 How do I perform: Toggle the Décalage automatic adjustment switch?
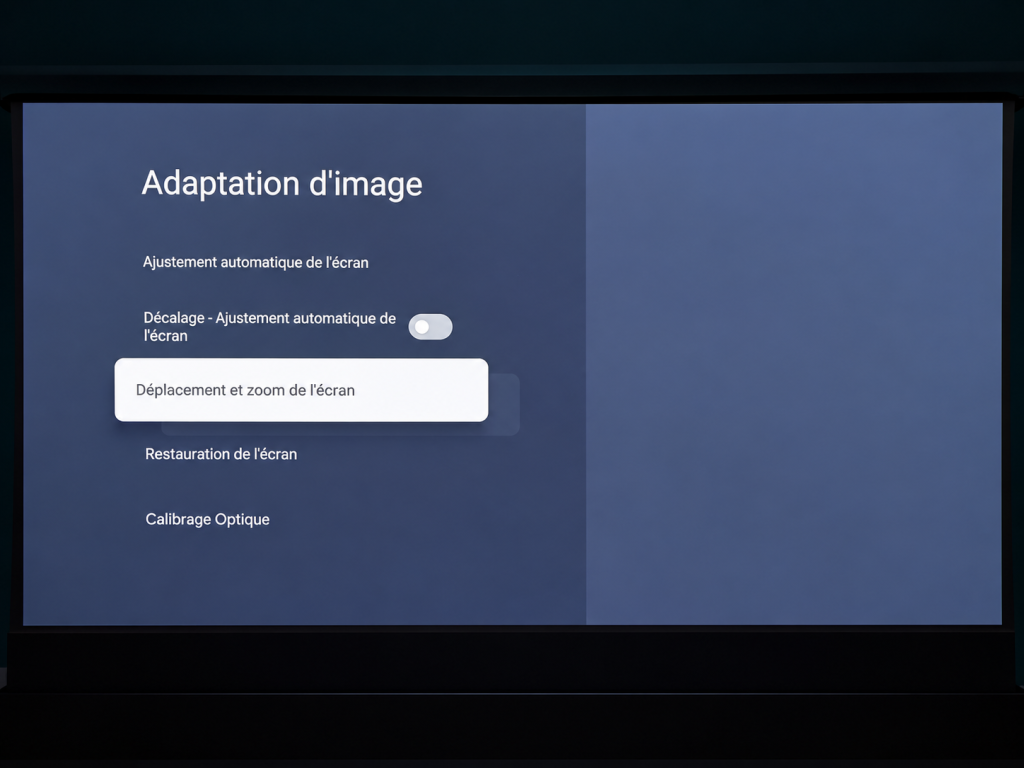pyautogui.click(x=430, y=327)
